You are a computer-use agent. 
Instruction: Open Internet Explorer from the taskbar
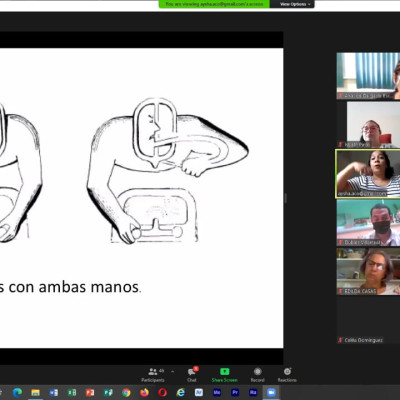click(x=181, y=392)
